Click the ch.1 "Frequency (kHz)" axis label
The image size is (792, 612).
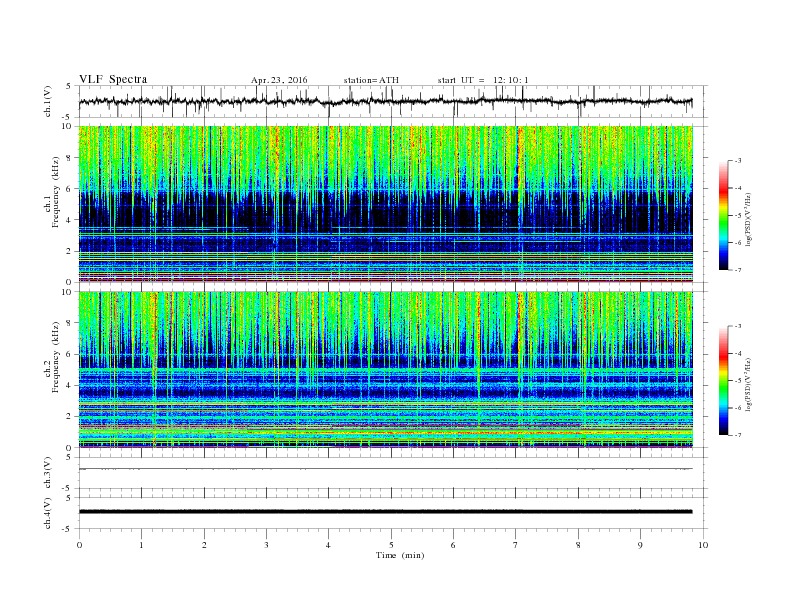point(55,192)
